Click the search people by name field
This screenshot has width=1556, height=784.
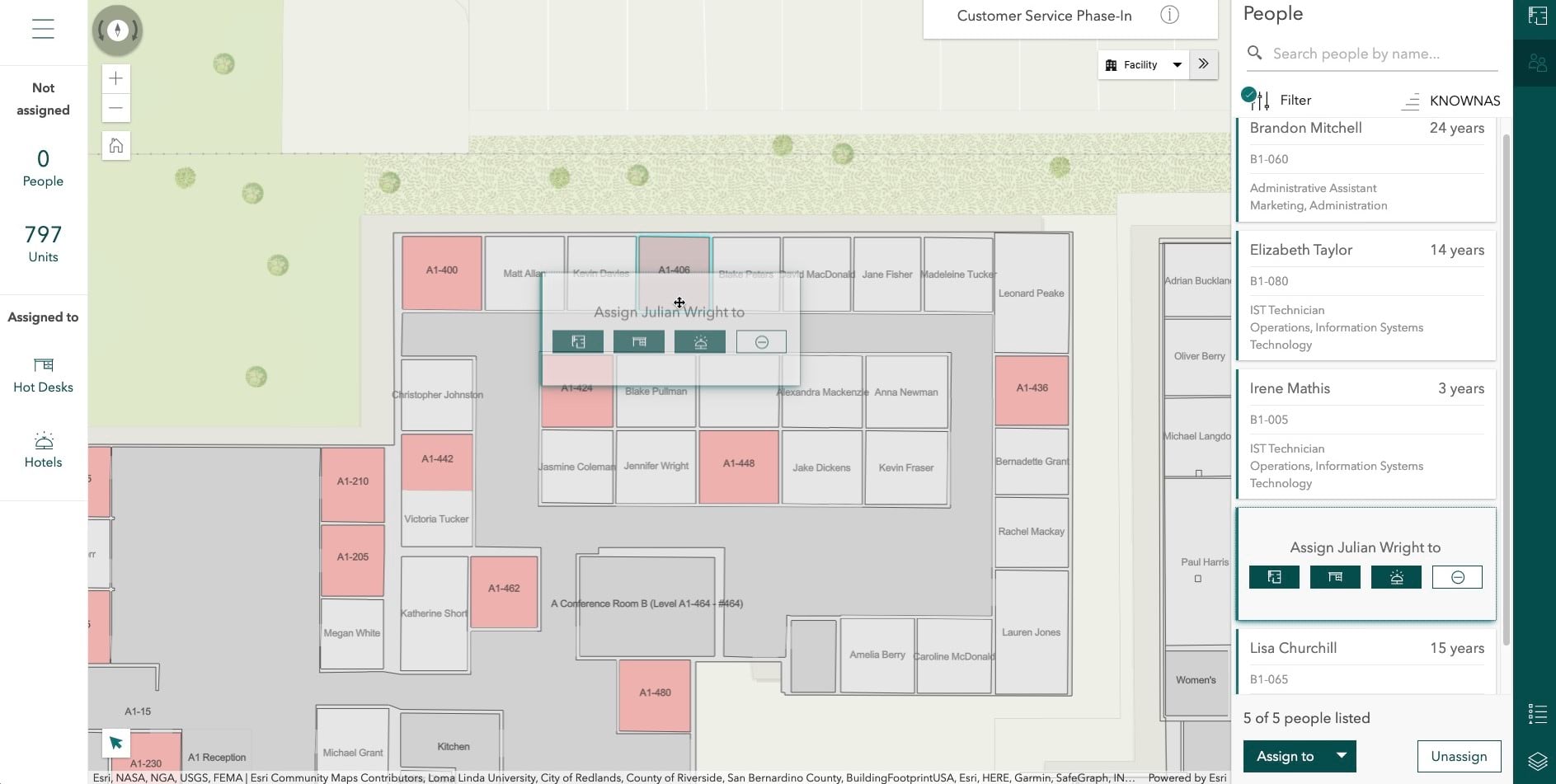click(x=1369, y=53)
